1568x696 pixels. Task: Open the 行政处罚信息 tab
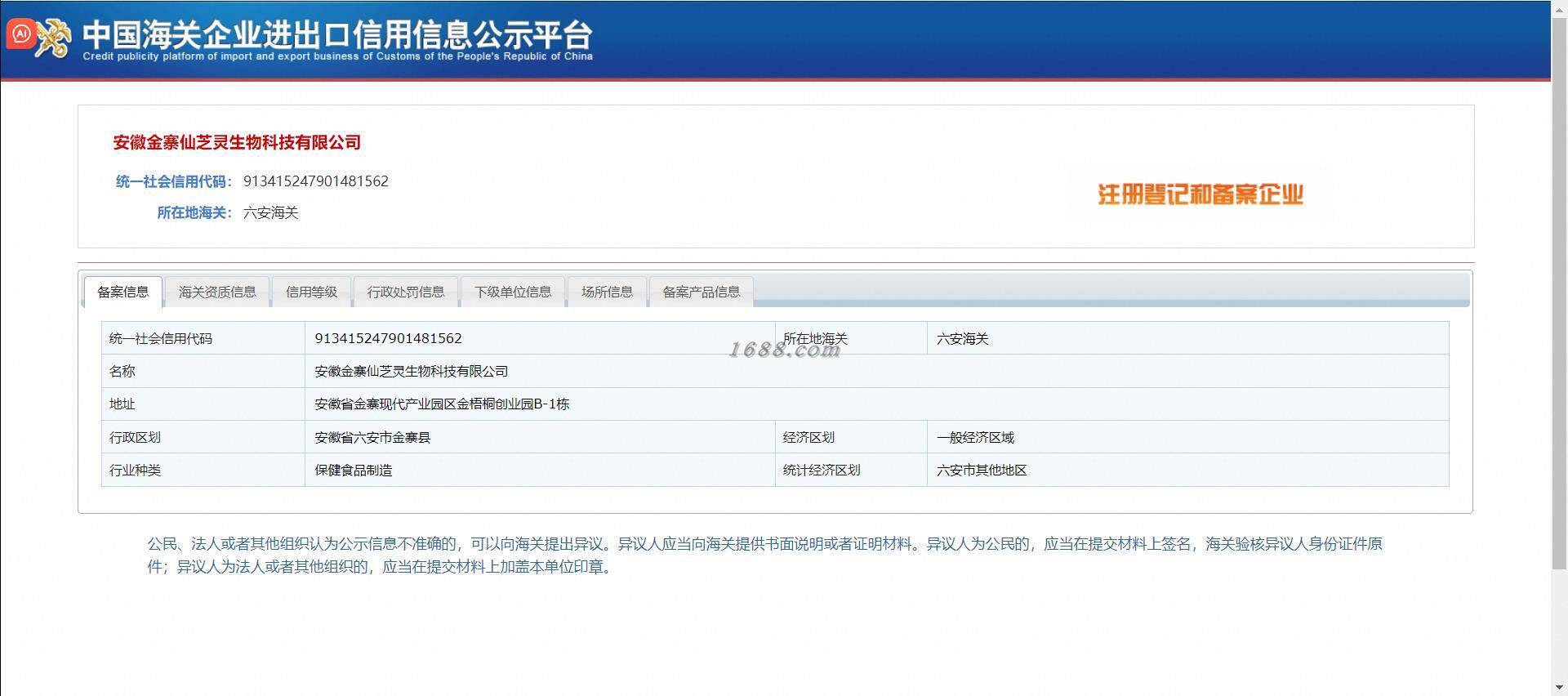tap(406, 292)
